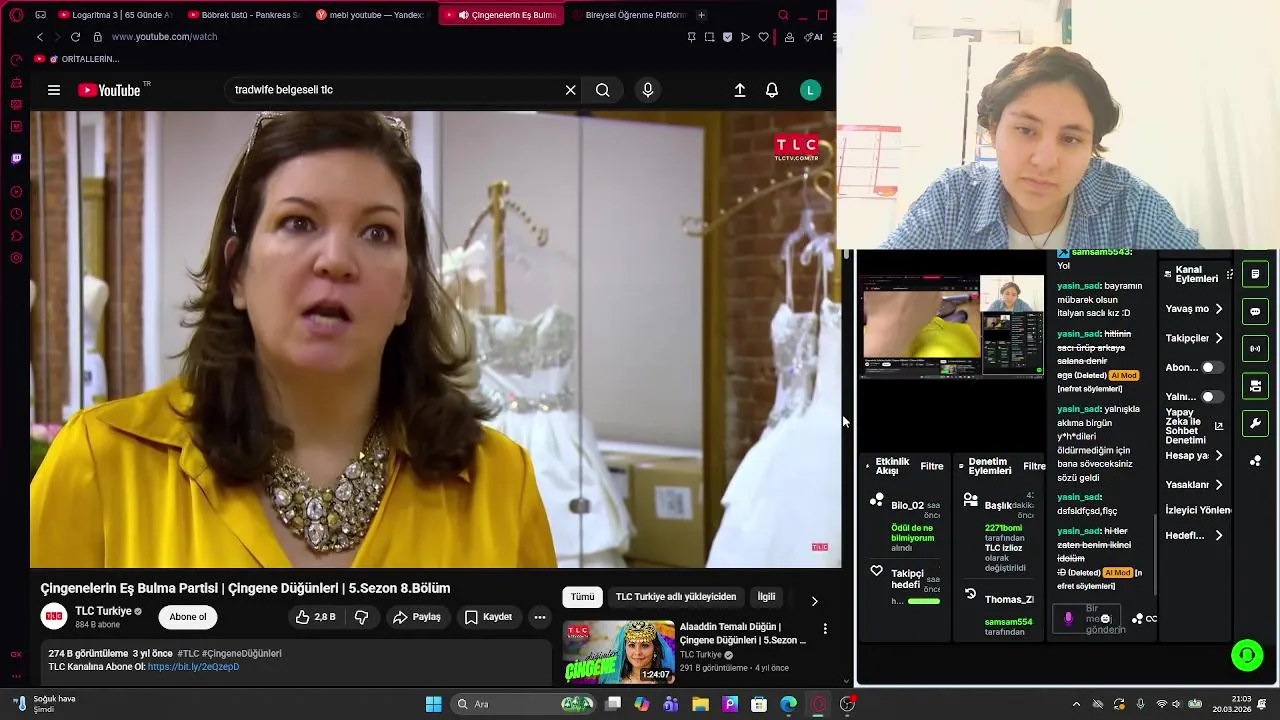This screenshot has width=1280, height=720.
Task: Click the chat message input field
Action: [x=1086, y=619]
